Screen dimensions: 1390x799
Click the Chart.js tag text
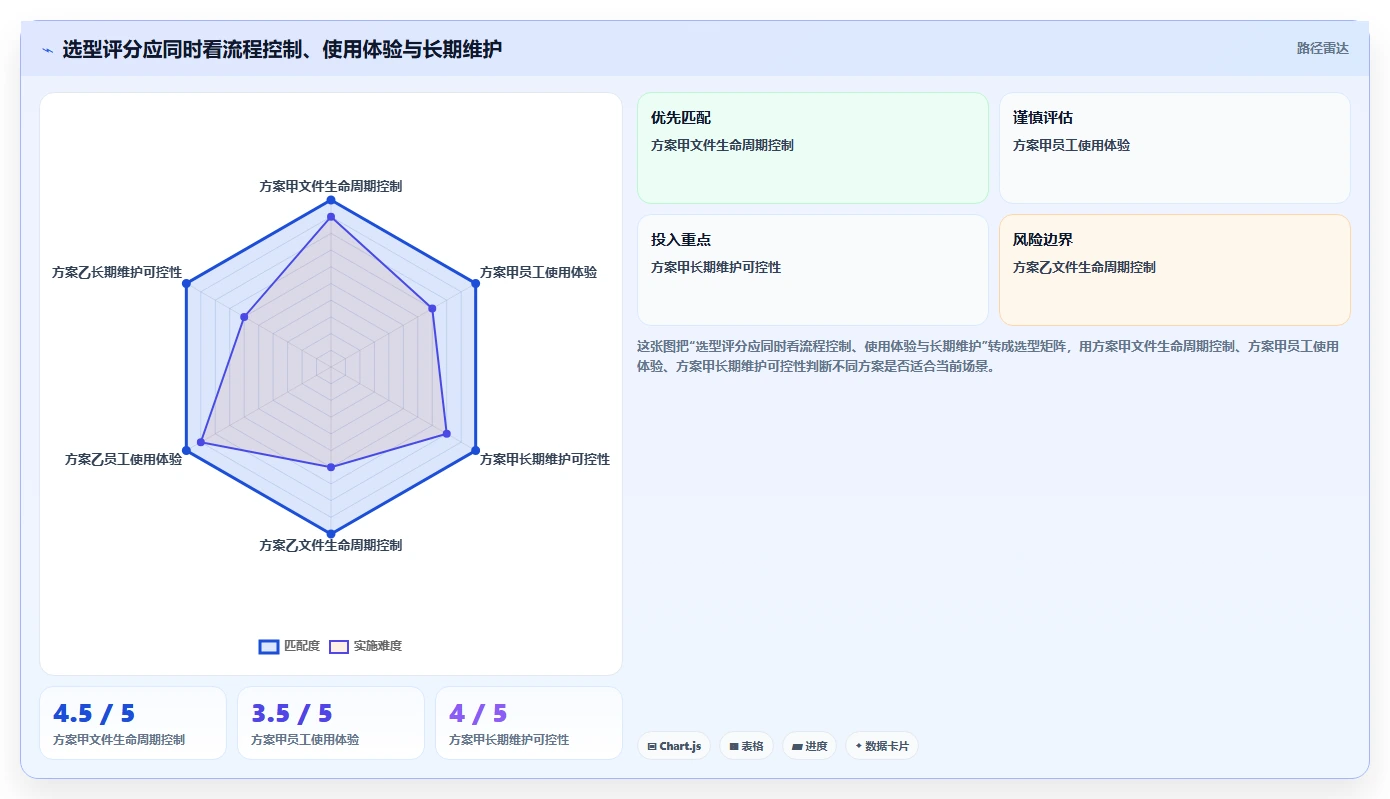(x=680, y=746)
